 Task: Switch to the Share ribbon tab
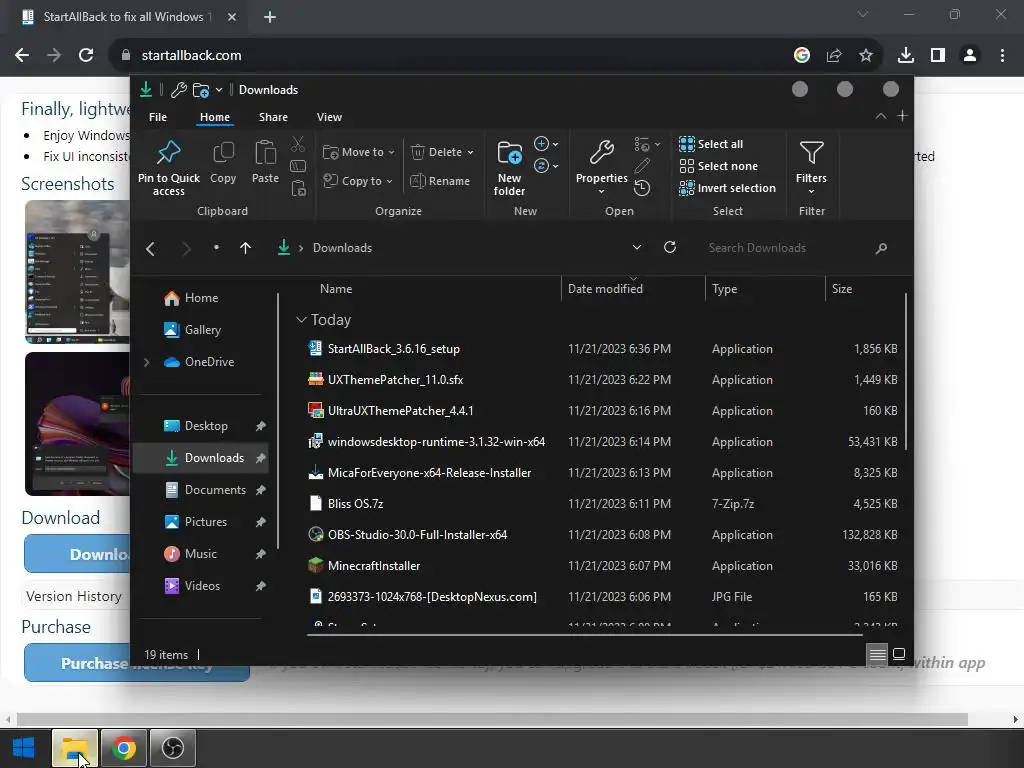pyautogui.click(x=273, y=117)
